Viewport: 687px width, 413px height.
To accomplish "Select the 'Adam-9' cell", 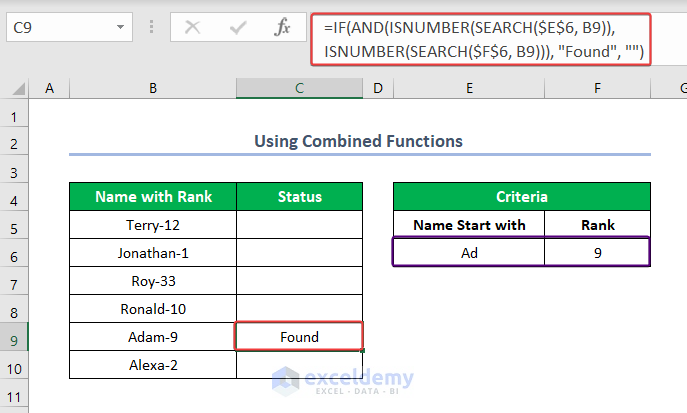I will [x=153, y=337].
